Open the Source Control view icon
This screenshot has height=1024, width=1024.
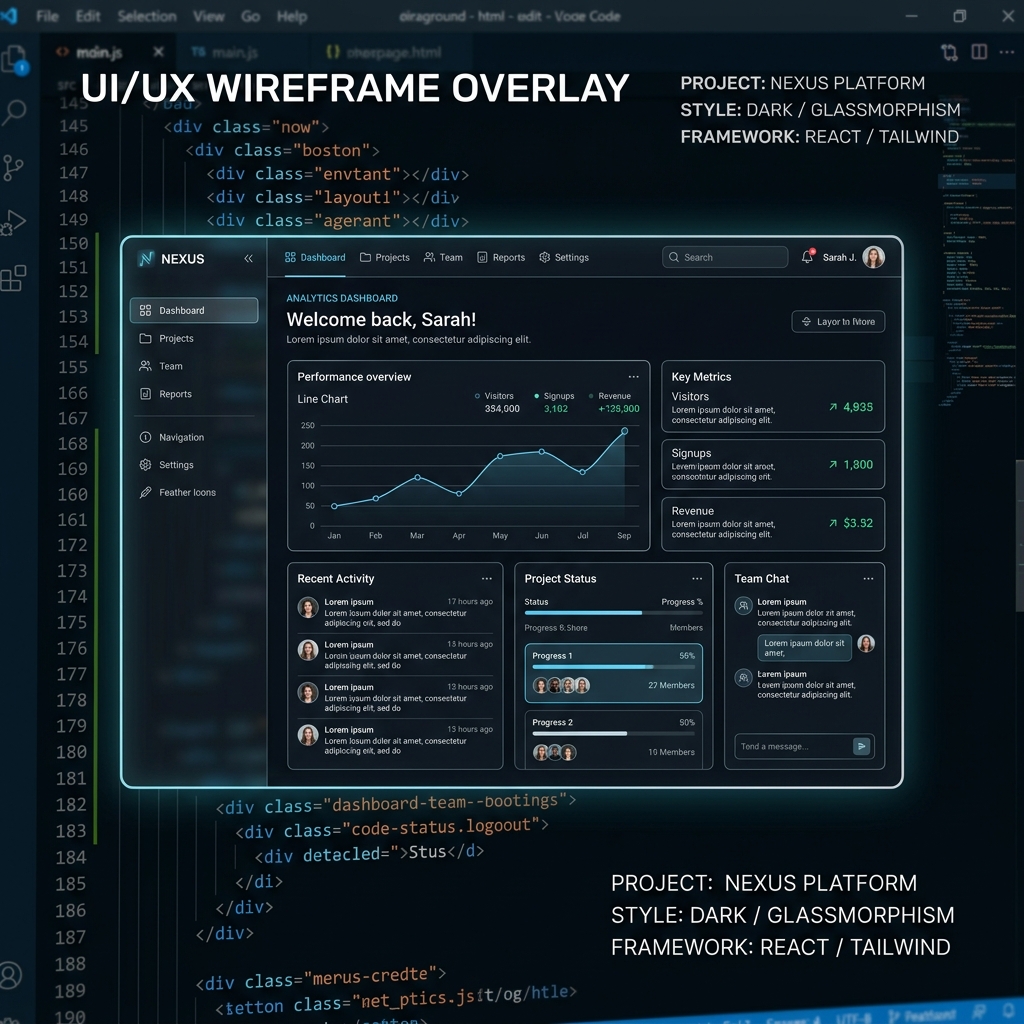(x=13, y=167)
